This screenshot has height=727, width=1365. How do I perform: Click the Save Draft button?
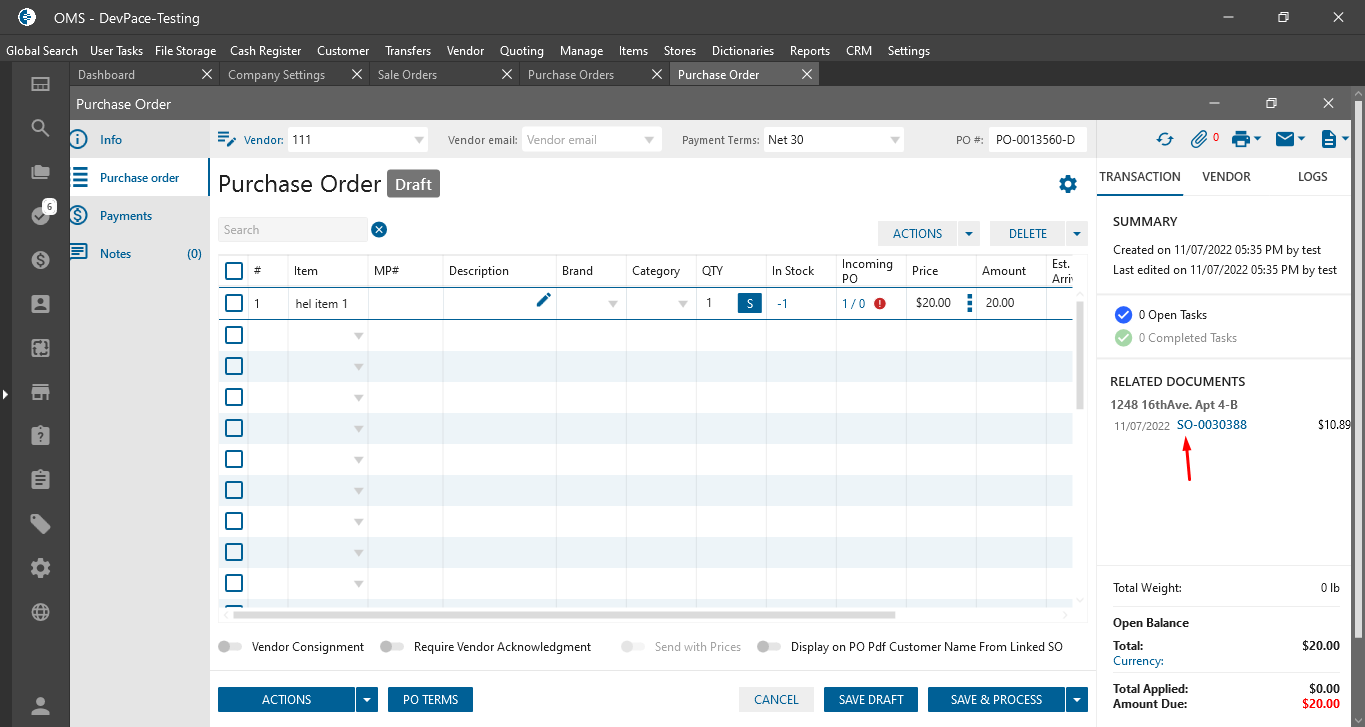pyautogui.click(x=870, y=700)
